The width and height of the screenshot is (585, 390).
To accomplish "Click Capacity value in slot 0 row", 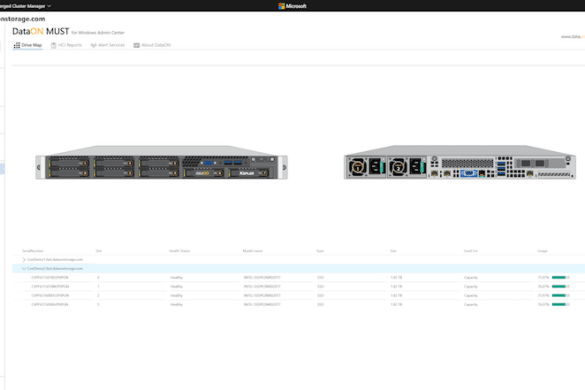I will click(x=471, y=278).
